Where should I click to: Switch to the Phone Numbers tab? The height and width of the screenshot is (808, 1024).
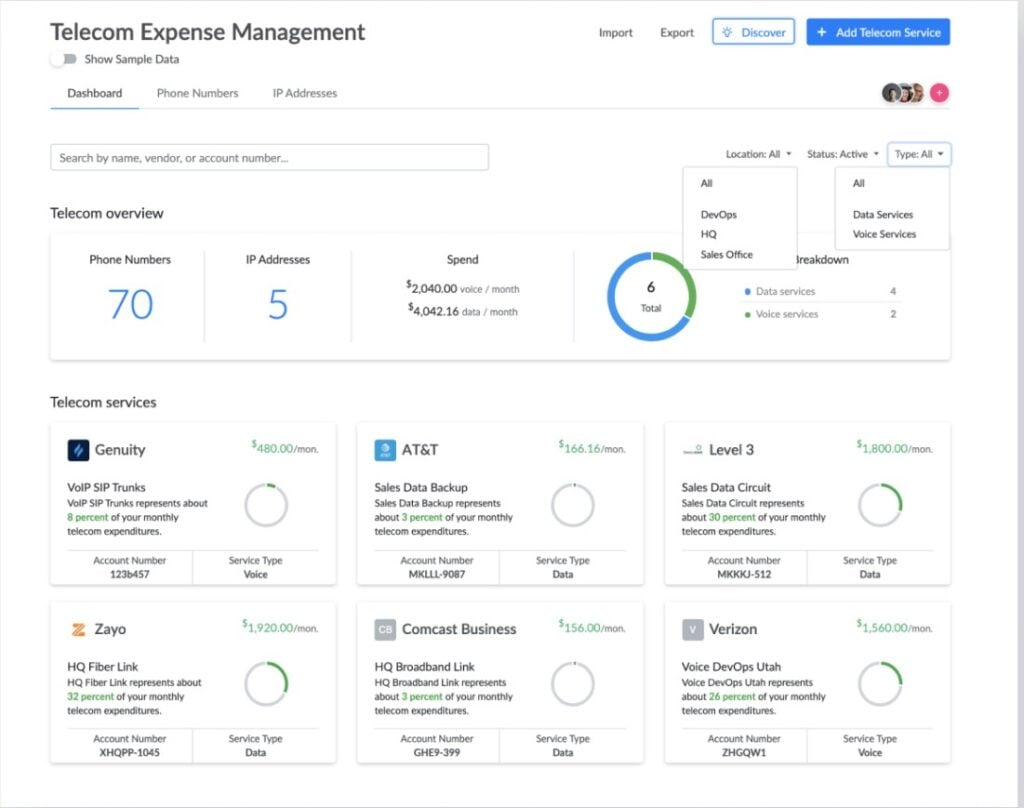pyautogui.click(x=197, y=93)
